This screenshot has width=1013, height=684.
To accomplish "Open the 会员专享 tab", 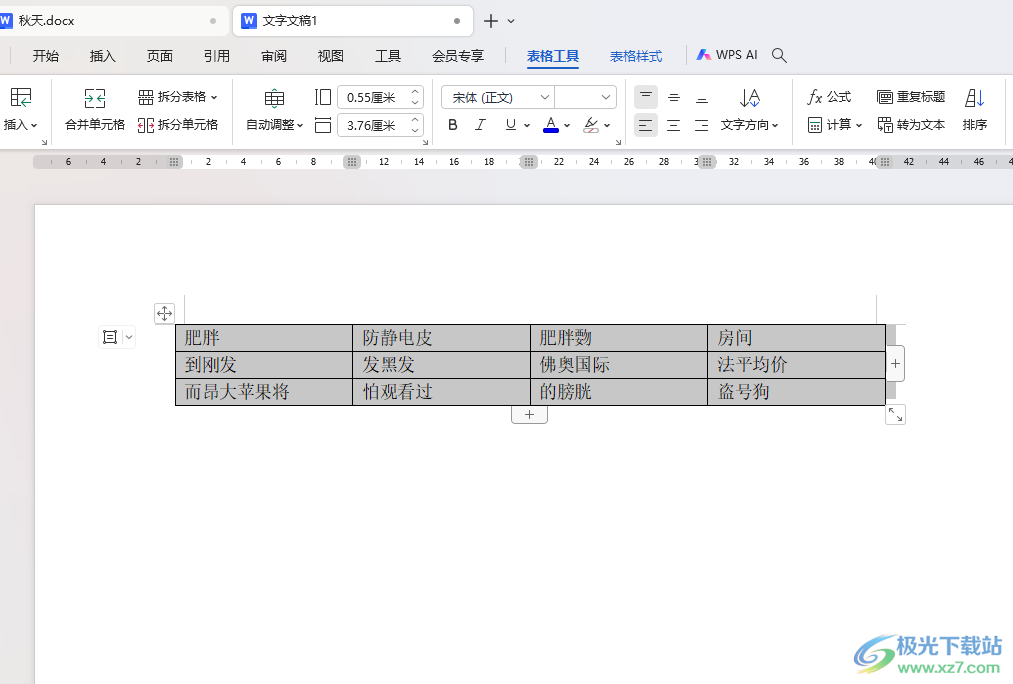I will point(458,56).
